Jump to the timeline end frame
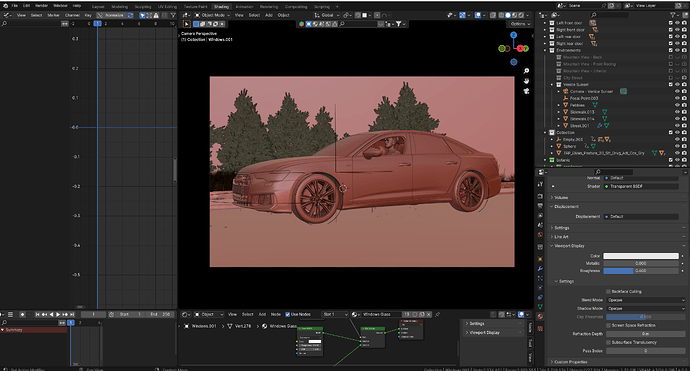 pos(72,315)
